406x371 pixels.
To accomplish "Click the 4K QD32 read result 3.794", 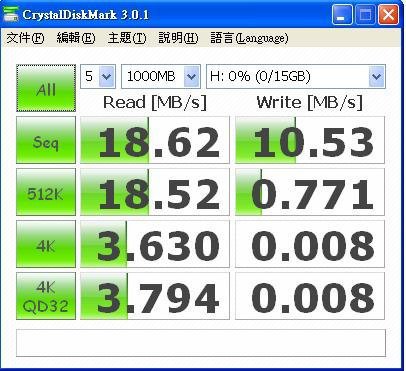I will (x=155, y=296).
